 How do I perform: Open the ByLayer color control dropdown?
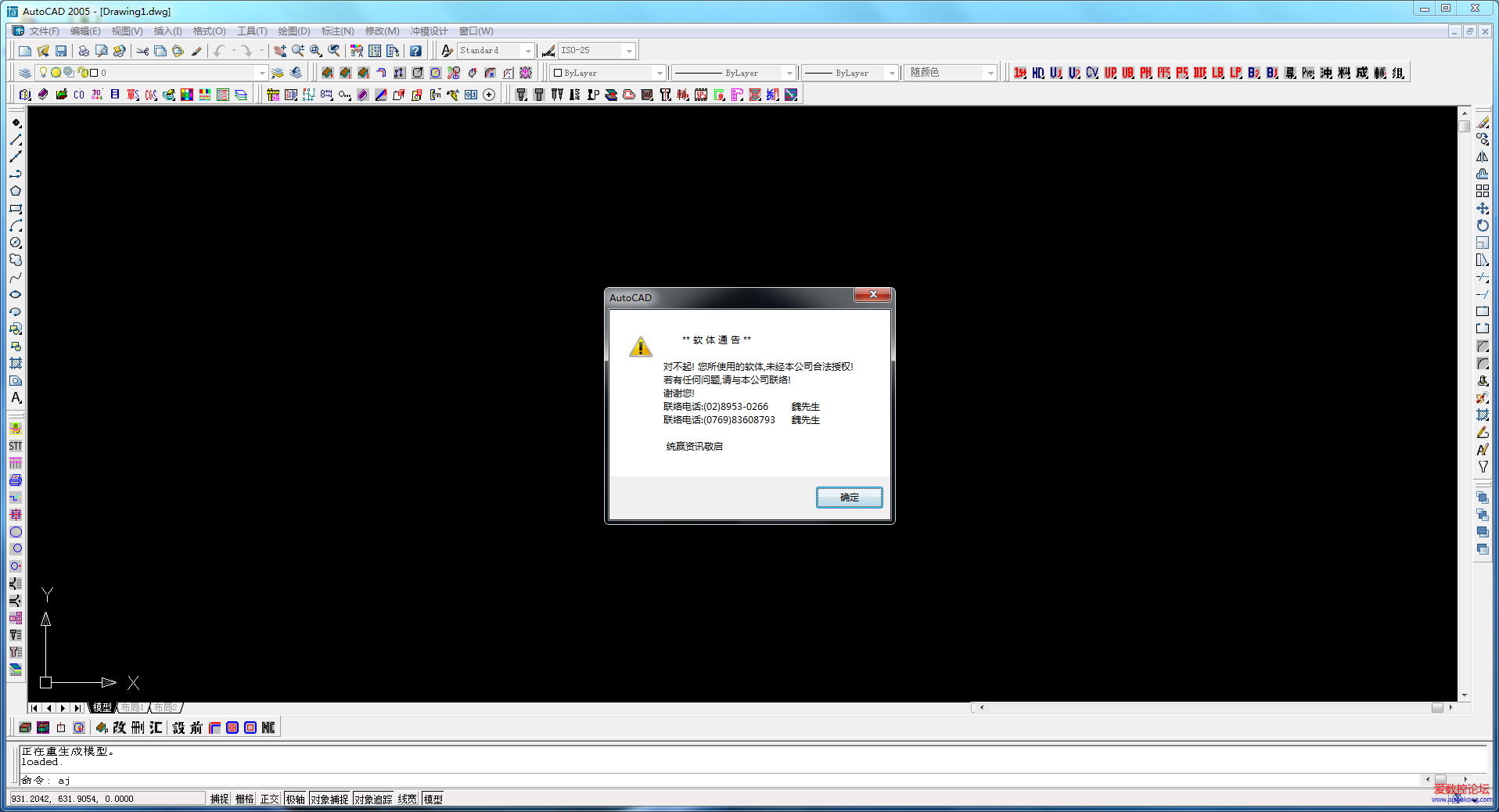click(660, 73)
